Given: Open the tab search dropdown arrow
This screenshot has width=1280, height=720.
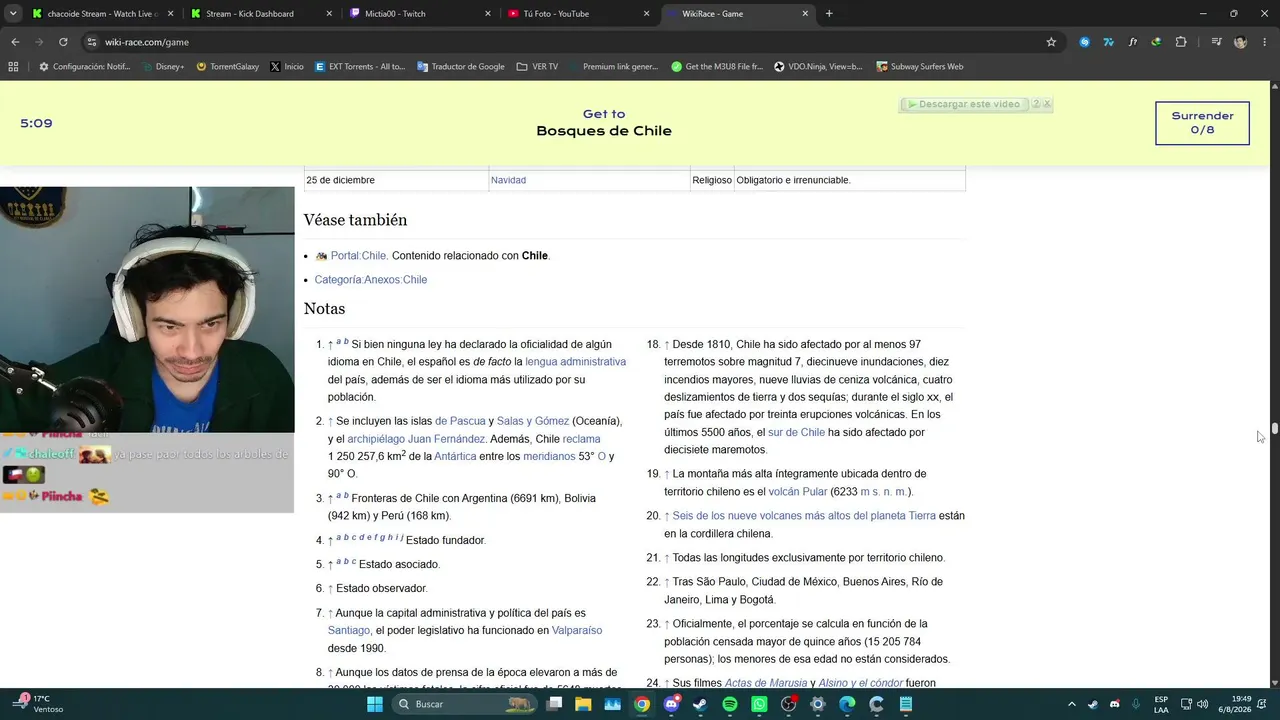Looking at the screenshot, I should point(13,14).
